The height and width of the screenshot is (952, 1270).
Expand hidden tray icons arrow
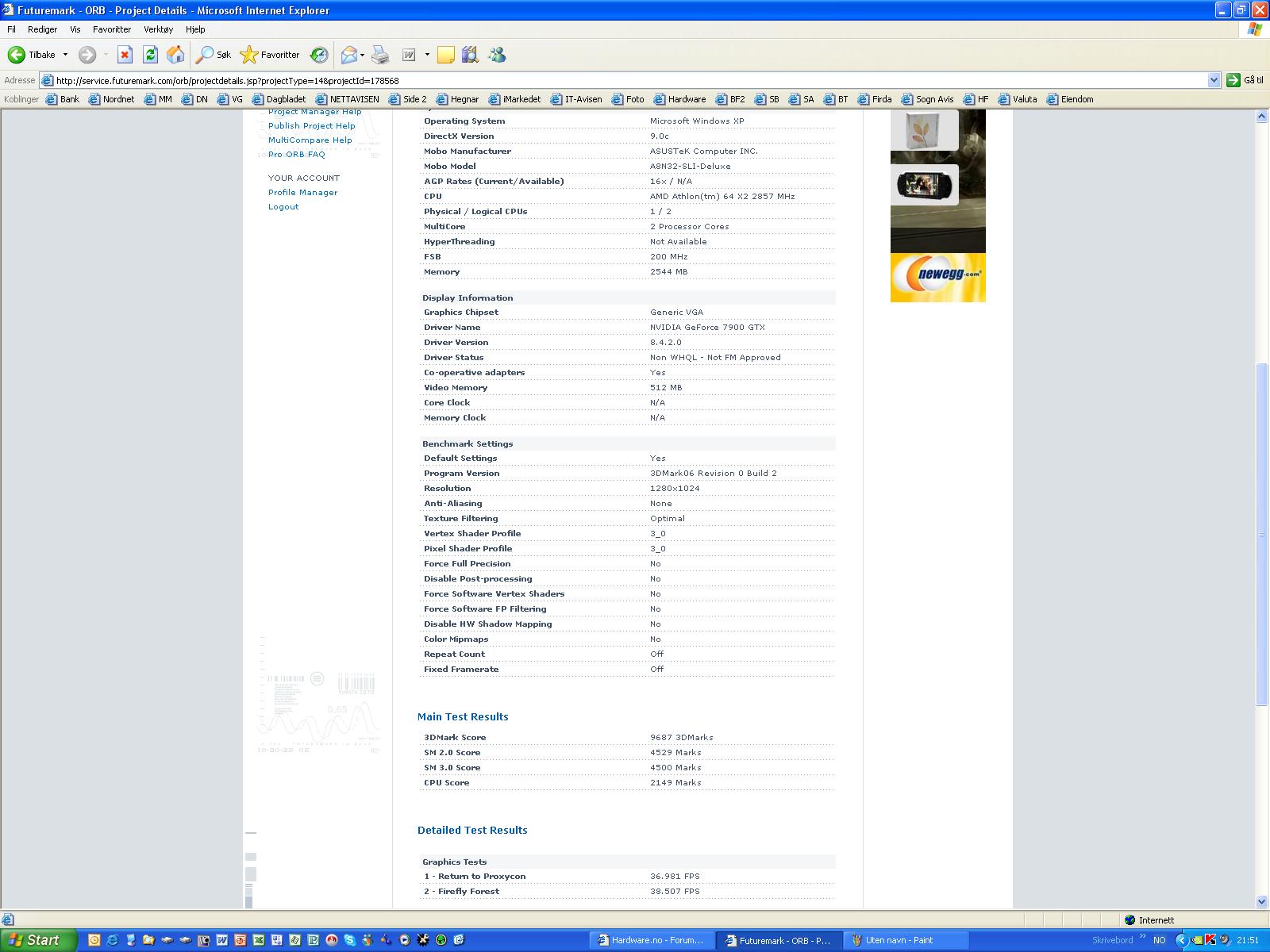(x=1182, y=940)
